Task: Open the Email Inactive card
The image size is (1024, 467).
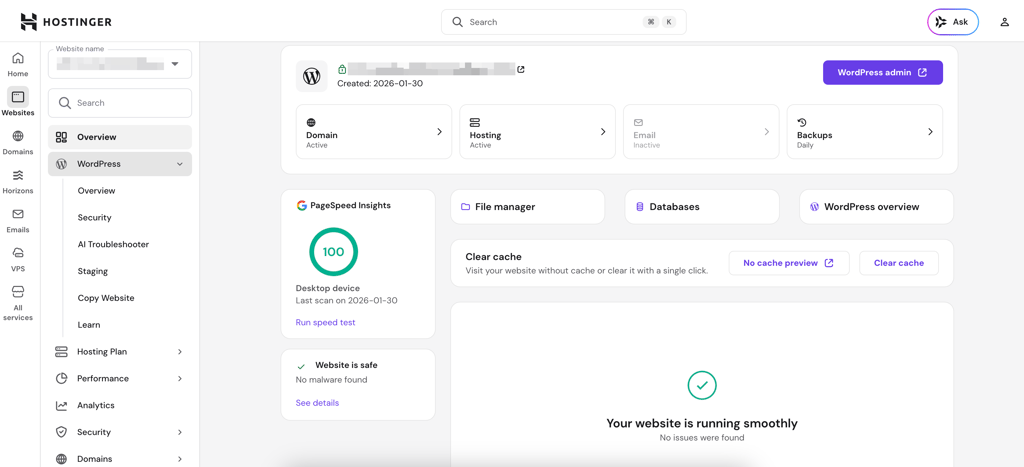Action: (701, 131)
